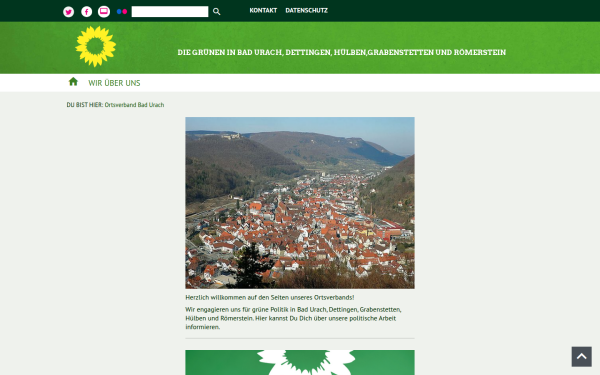Open the Wir über uns menu
600x375 pixels.
coord(114,83)
